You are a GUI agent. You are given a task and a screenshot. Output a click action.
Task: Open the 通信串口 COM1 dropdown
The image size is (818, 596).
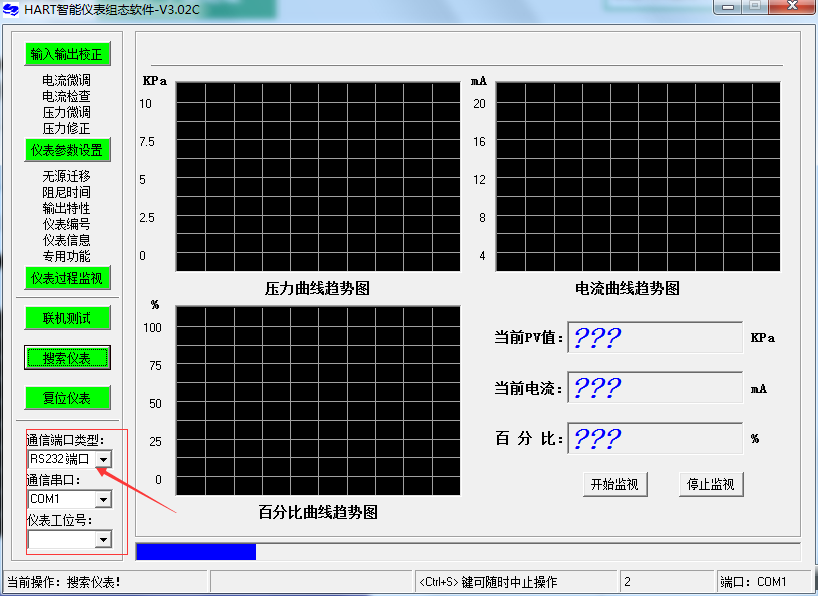[x=103, y=499]
